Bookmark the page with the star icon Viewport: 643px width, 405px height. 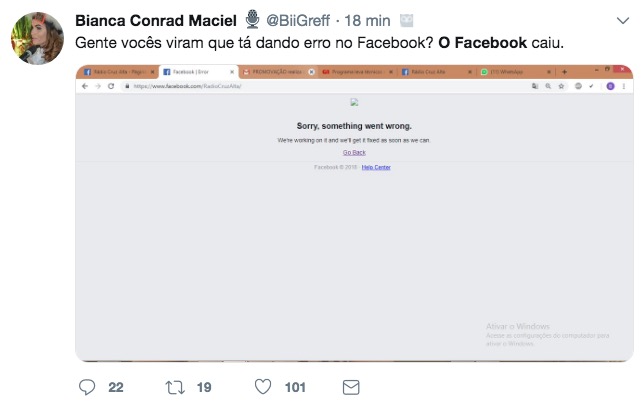coord(562,87)
